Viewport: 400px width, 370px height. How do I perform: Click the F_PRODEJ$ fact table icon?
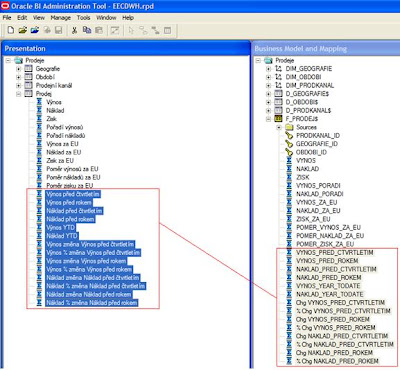click(278, 119)
